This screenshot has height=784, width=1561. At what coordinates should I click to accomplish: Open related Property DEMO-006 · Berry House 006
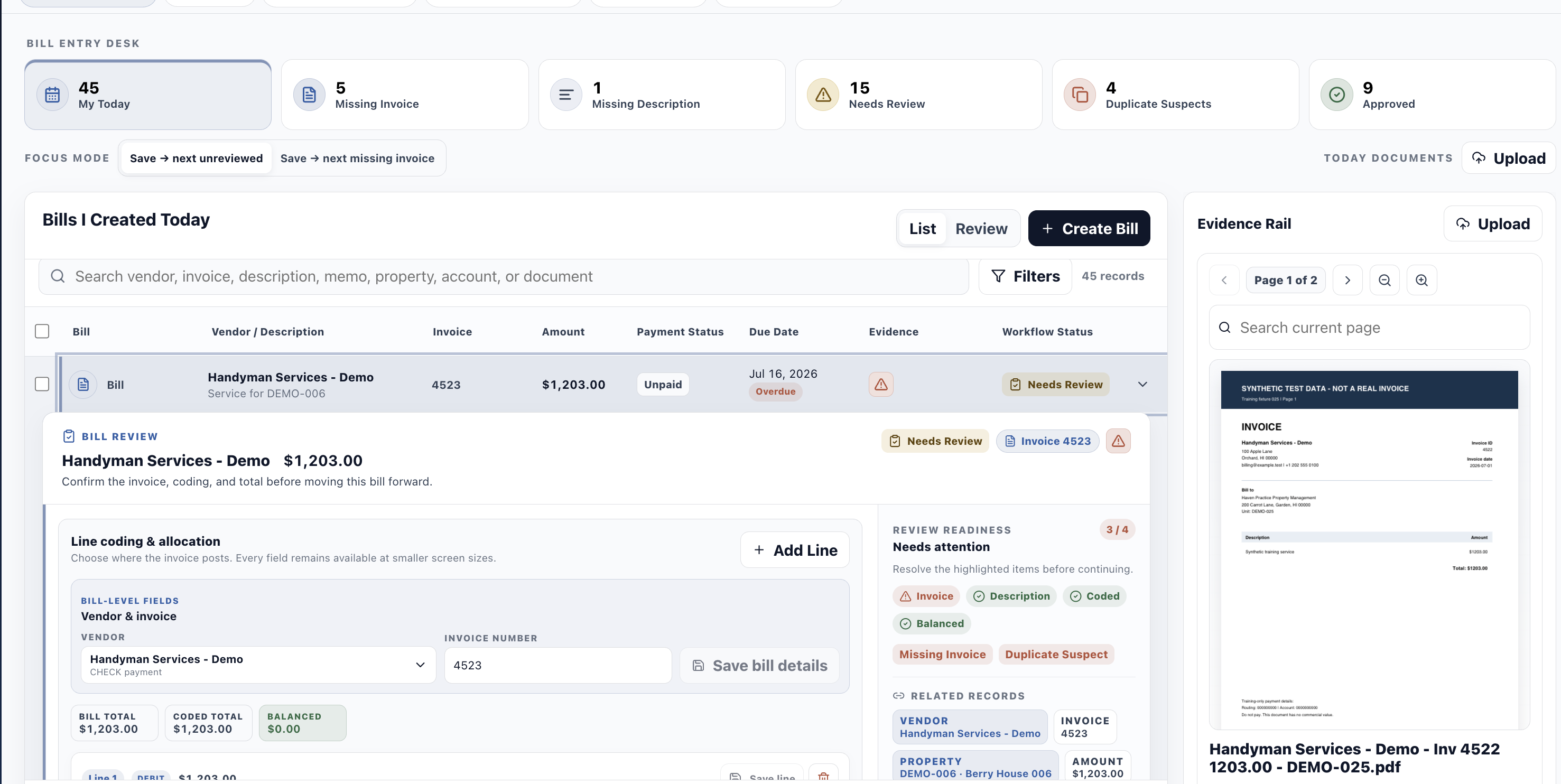tap(975, 766)
